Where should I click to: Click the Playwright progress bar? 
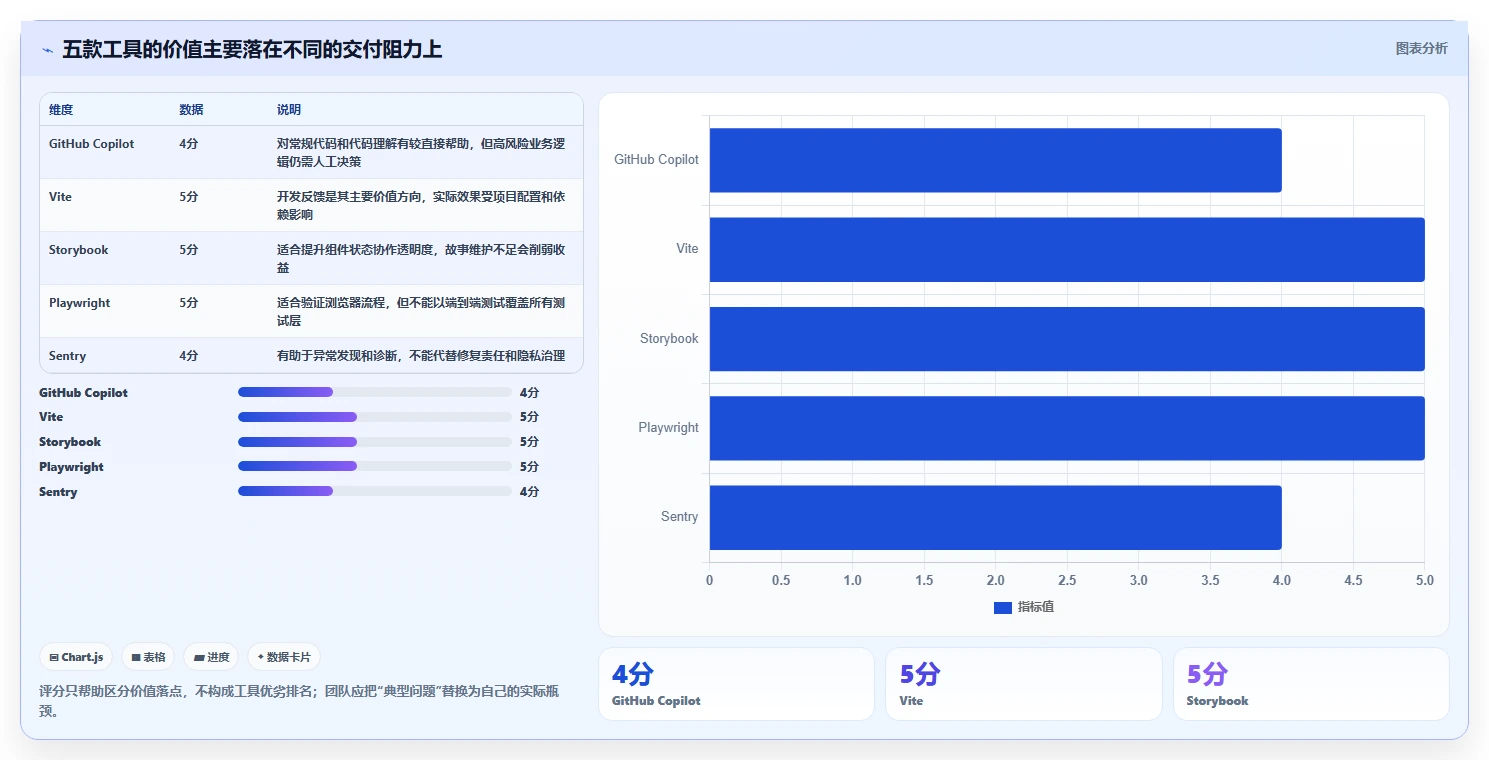[x=375, y=466]
